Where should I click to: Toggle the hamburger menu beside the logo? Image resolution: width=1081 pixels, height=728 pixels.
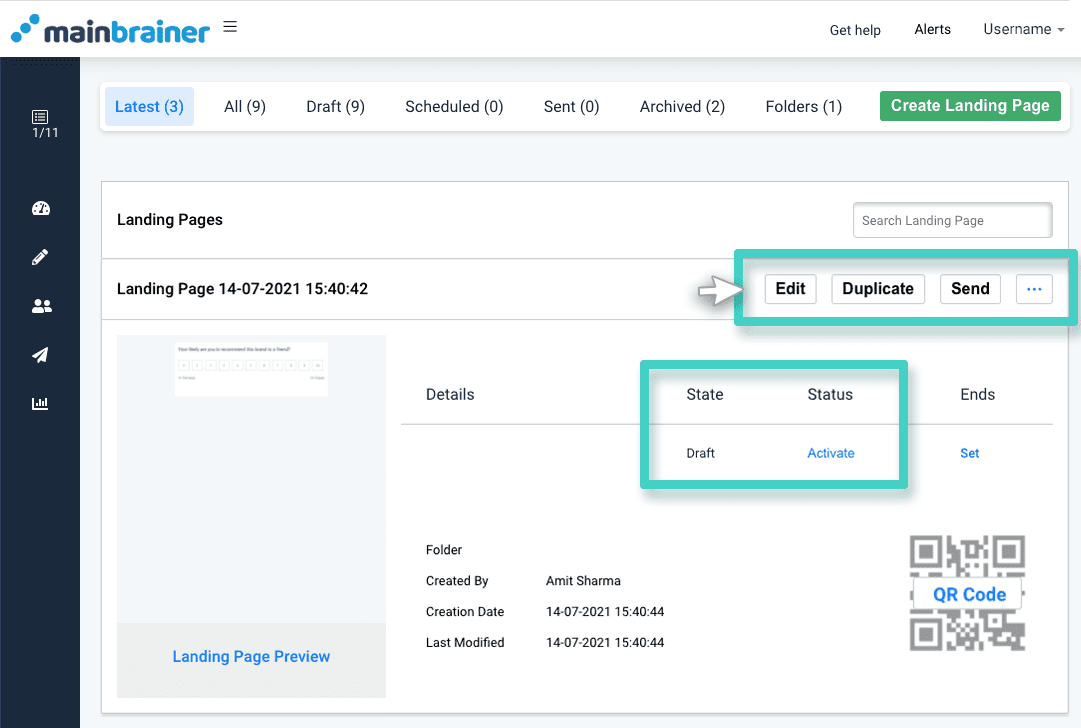coord(230,27)
